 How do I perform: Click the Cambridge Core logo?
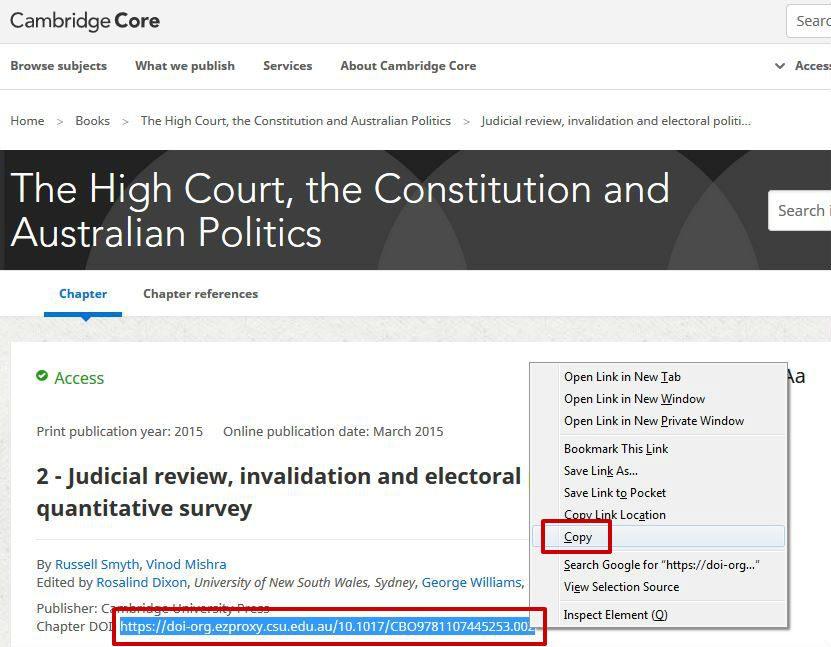pyautogui.click(x=85, y=21)
